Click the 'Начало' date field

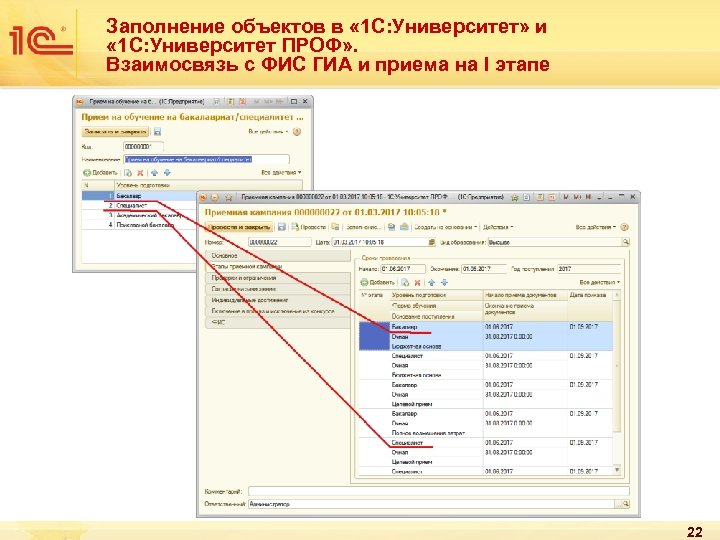click(x=403, y=269)
